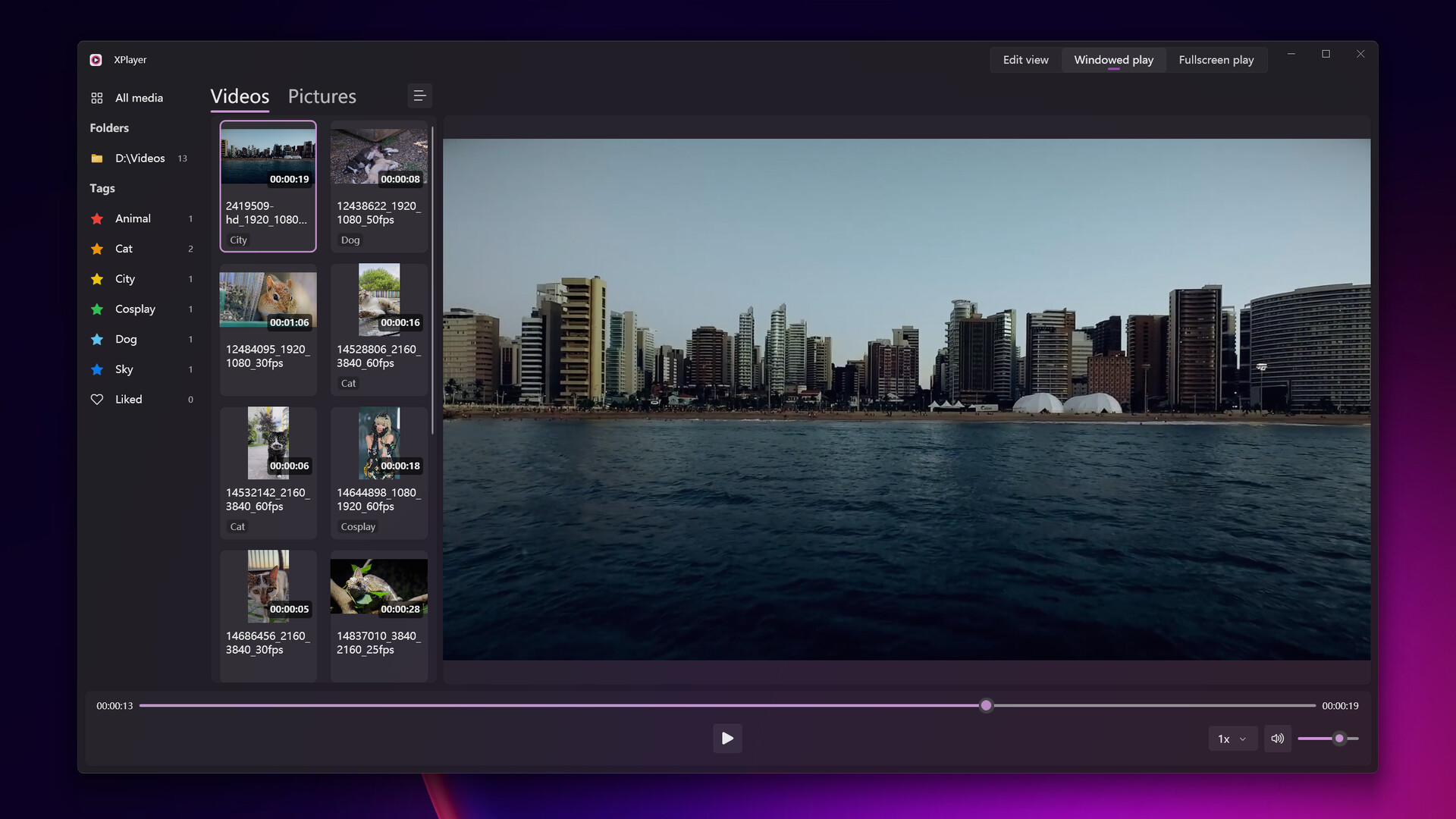Select Windowed play mode
This screenshot has height=819, width=1456.
1113,59
